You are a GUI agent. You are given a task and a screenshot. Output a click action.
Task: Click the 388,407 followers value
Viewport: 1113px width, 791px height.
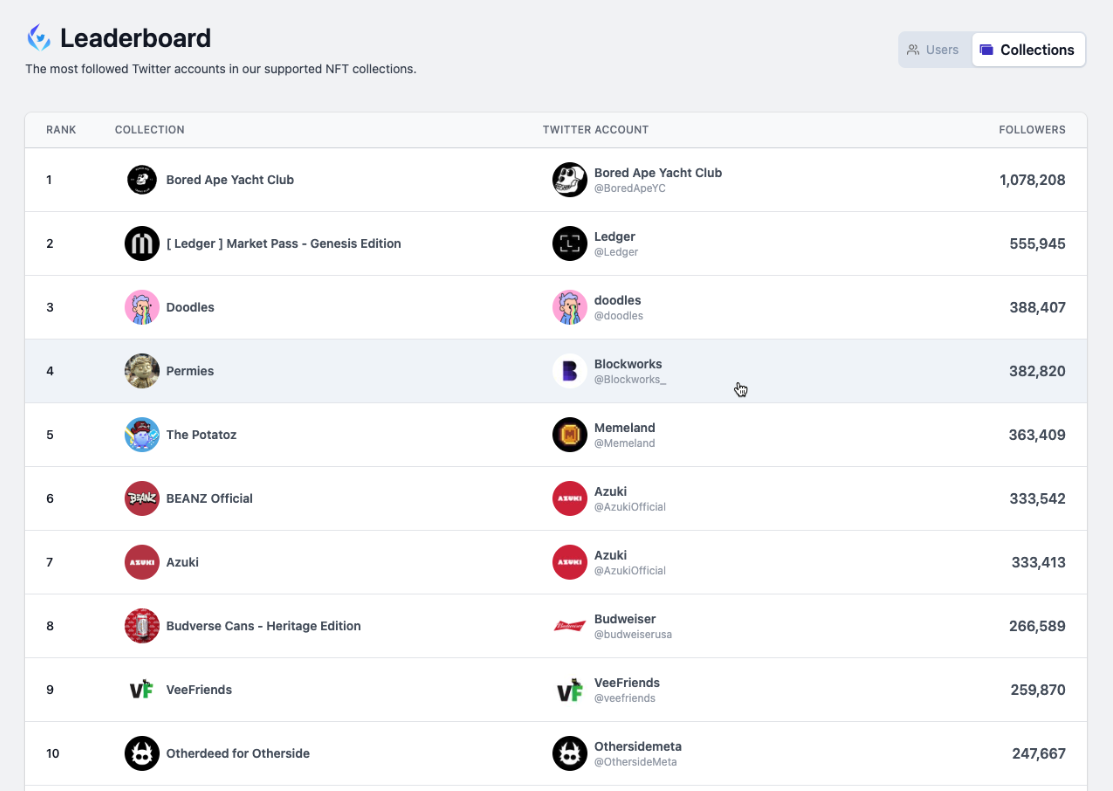(1037, 307)
